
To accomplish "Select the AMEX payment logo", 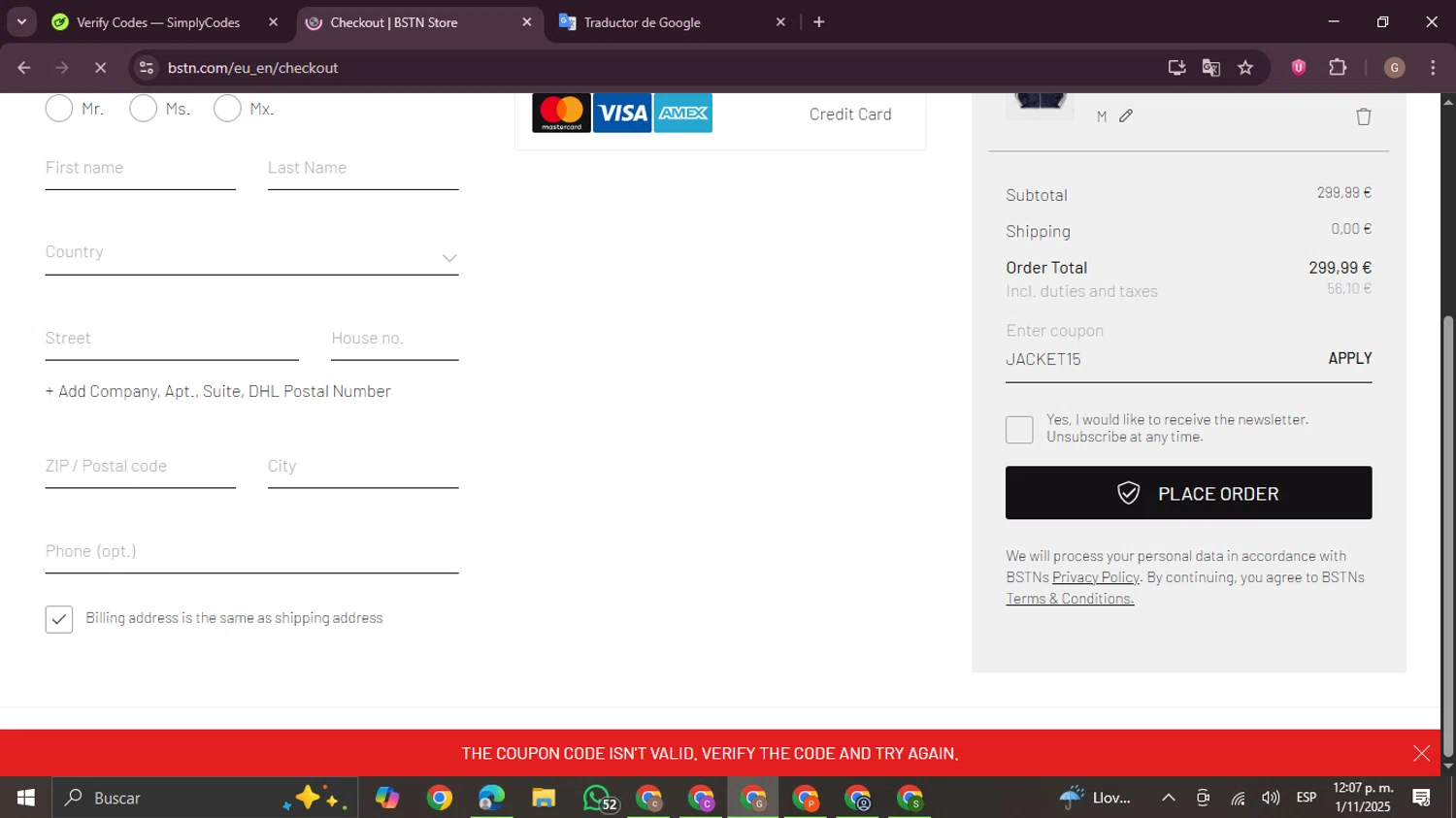I will coord(683,113).
